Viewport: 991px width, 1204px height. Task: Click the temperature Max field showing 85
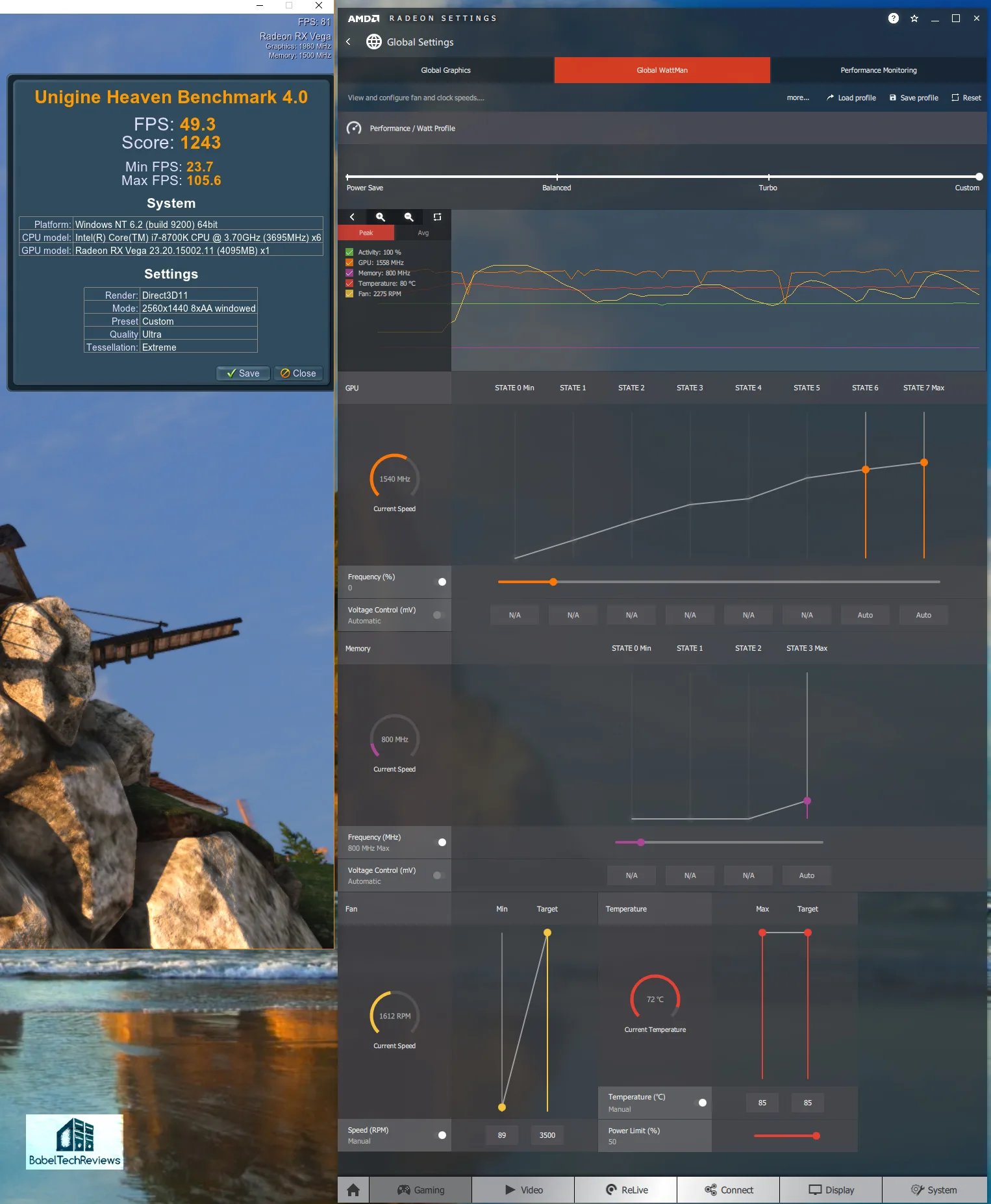(762, 1103)
